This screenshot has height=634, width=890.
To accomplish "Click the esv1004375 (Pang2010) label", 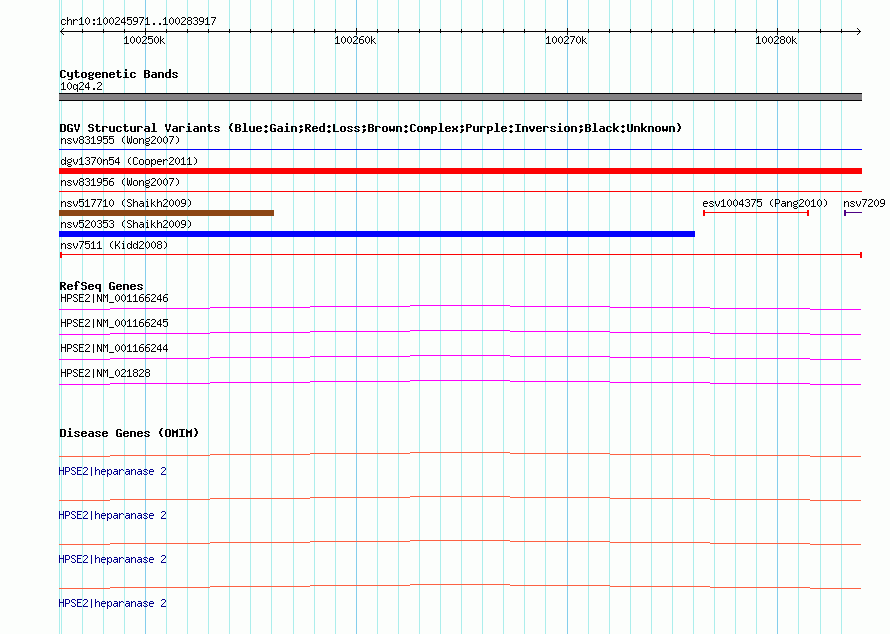I will point(765,203).
